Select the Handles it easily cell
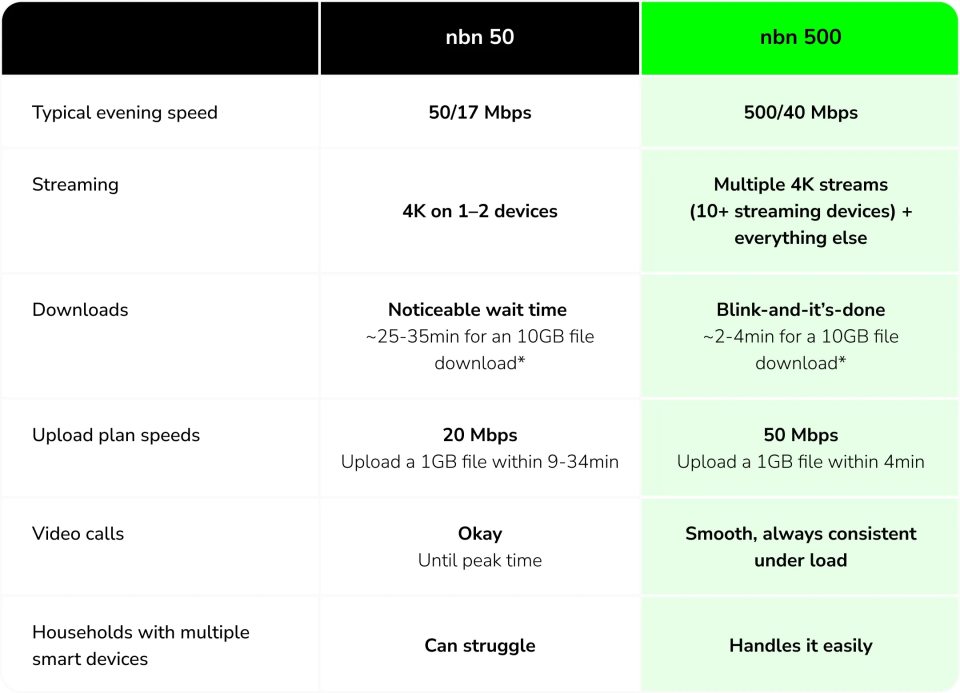Image resolution: width=960 pixels, height=693 pixels. [800, 645]
